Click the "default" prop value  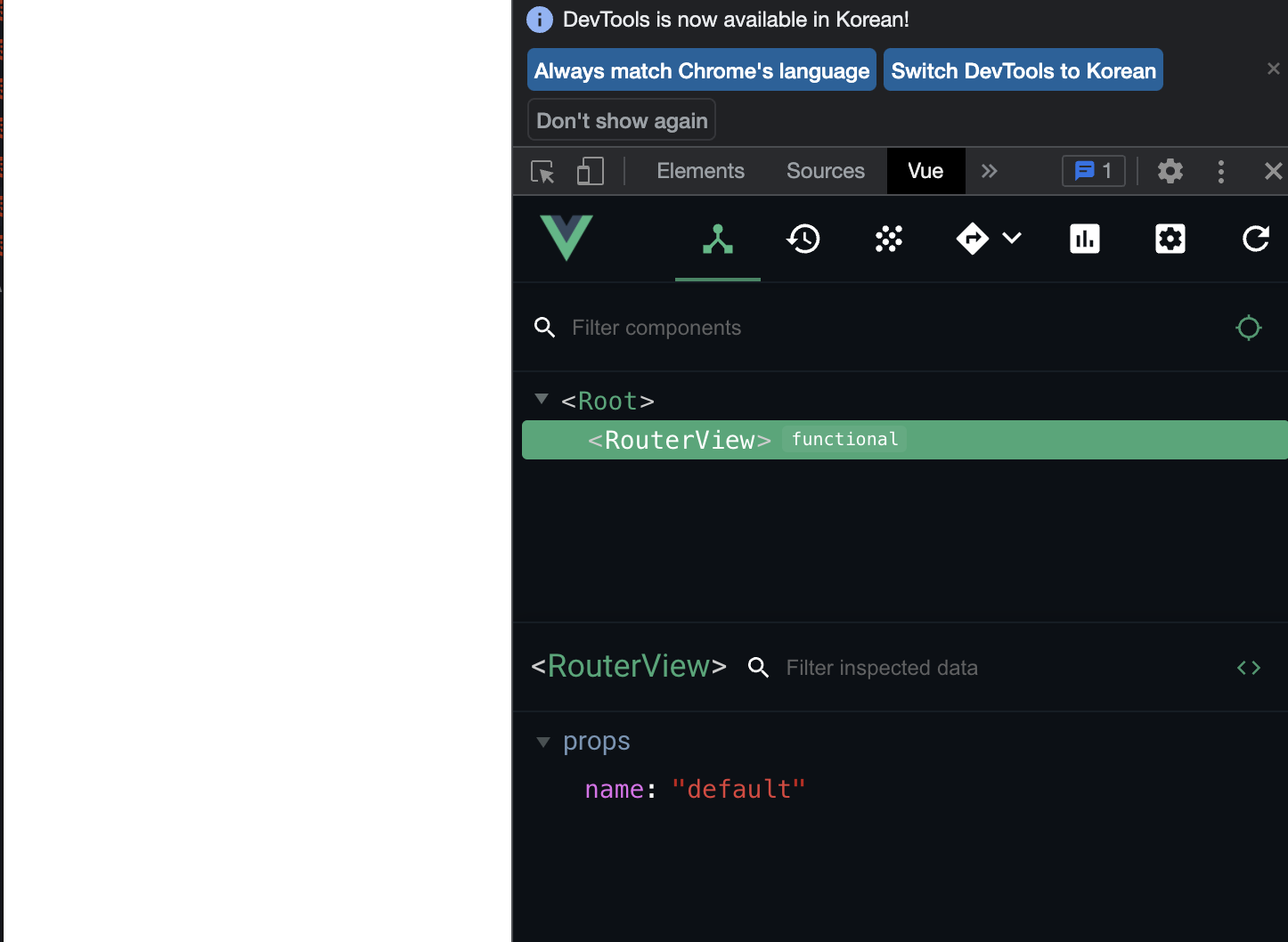pyautogui.click(x=739, y=789)
